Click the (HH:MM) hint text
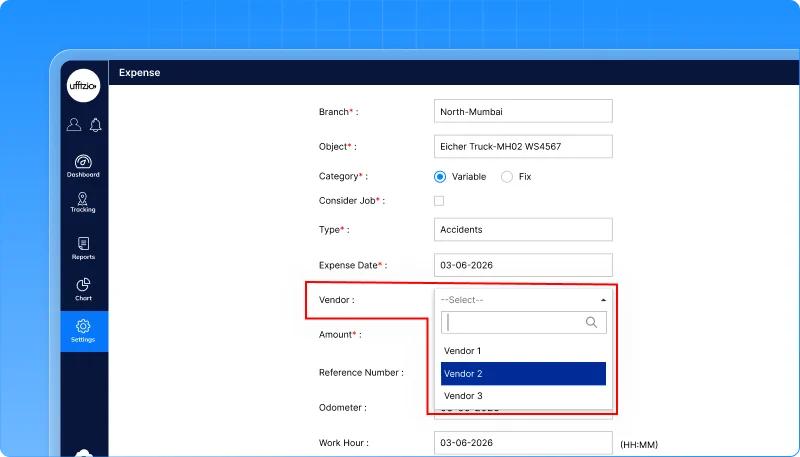The height and width of the screenshot is (457, 800). tap(639, 445)
